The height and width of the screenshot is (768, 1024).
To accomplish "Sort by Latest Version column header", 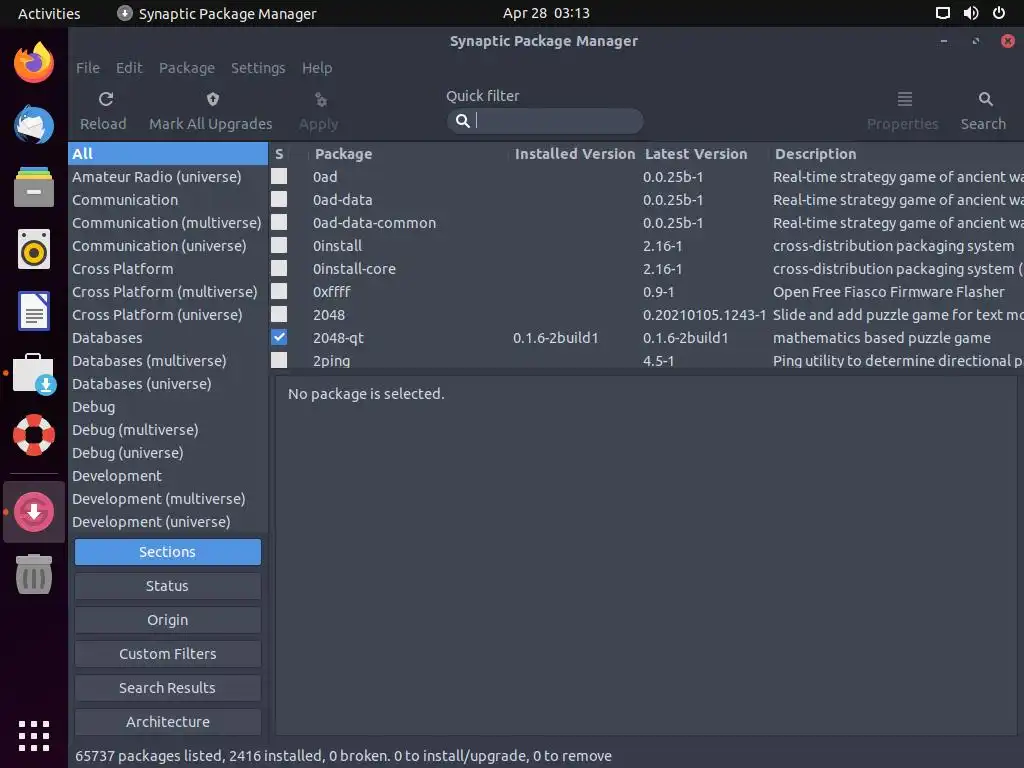I will click(704, 154).
